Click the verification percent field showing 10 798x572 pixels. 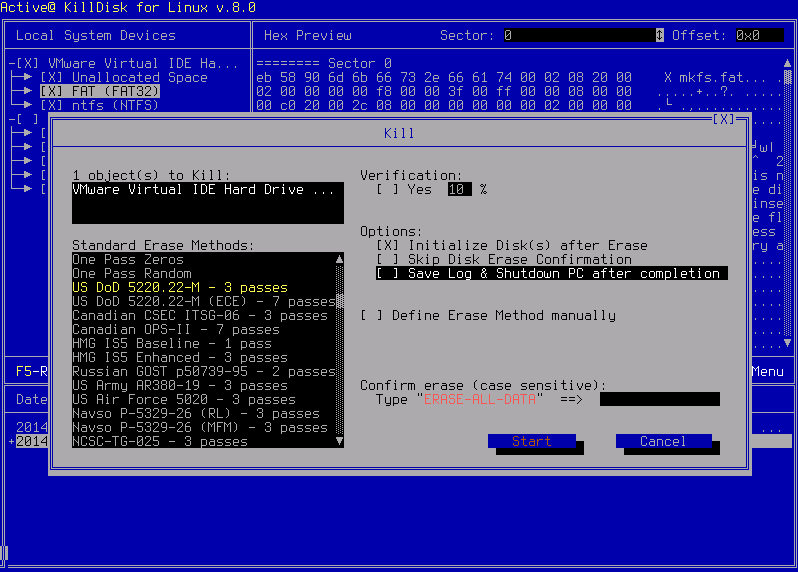459,189
